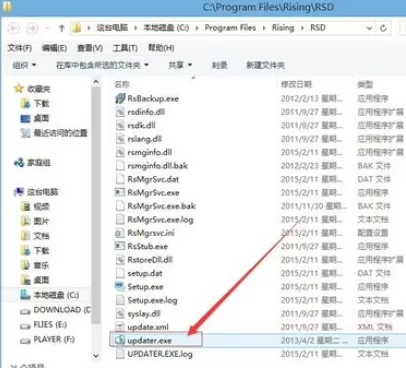Click the rsmginfo.dll.bak file icon
This screenshot has height=368, width=406.
click(x=120, y=166)
